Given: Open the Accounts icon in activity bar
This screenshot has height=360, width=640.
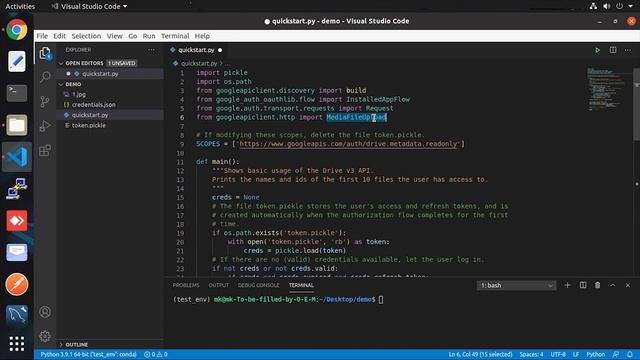Looking at the screenshot, I should [x=45, y=312].
